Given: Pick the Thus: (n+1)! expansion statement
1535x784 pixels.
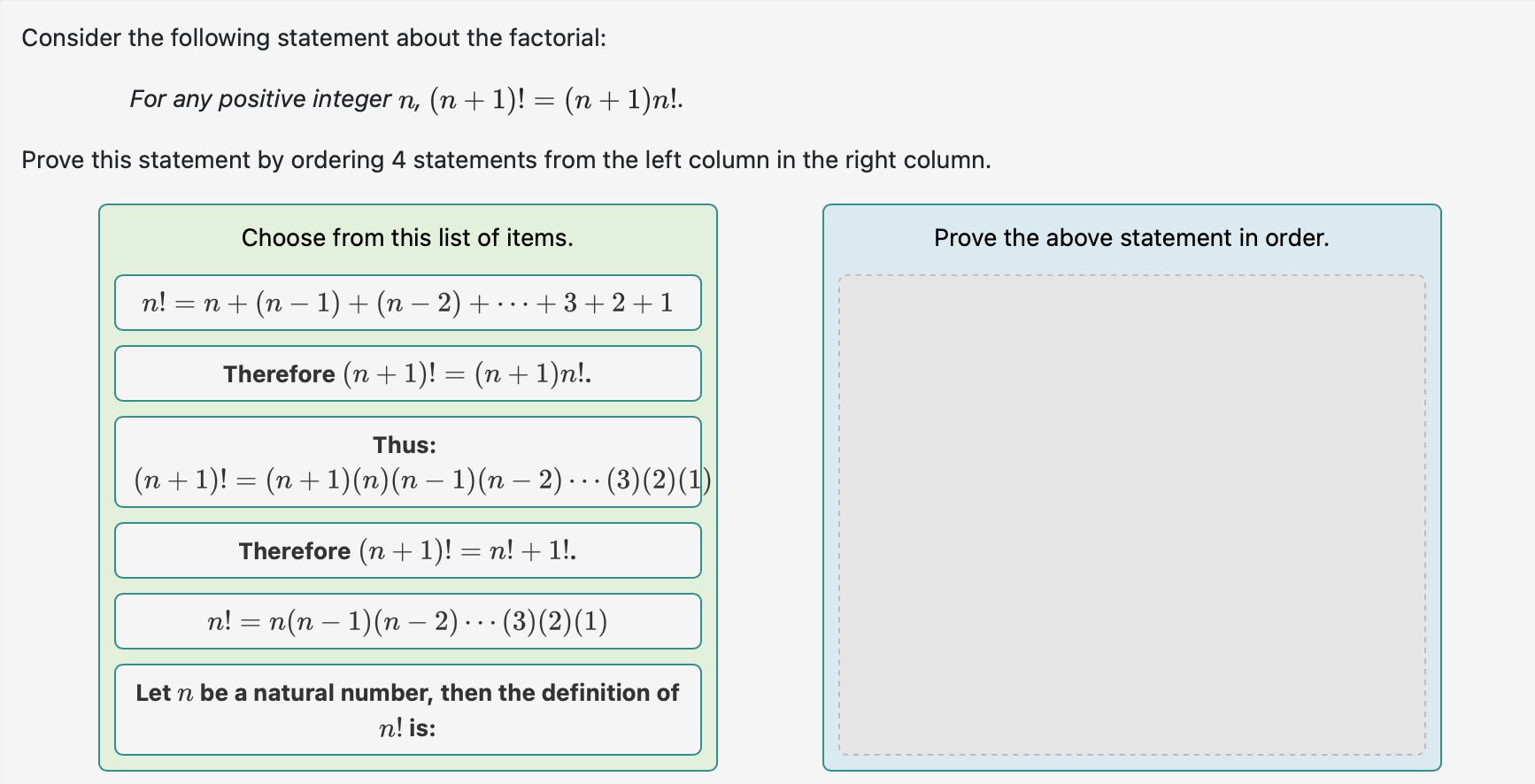Looking at the screenshot, I should (407, 463).
